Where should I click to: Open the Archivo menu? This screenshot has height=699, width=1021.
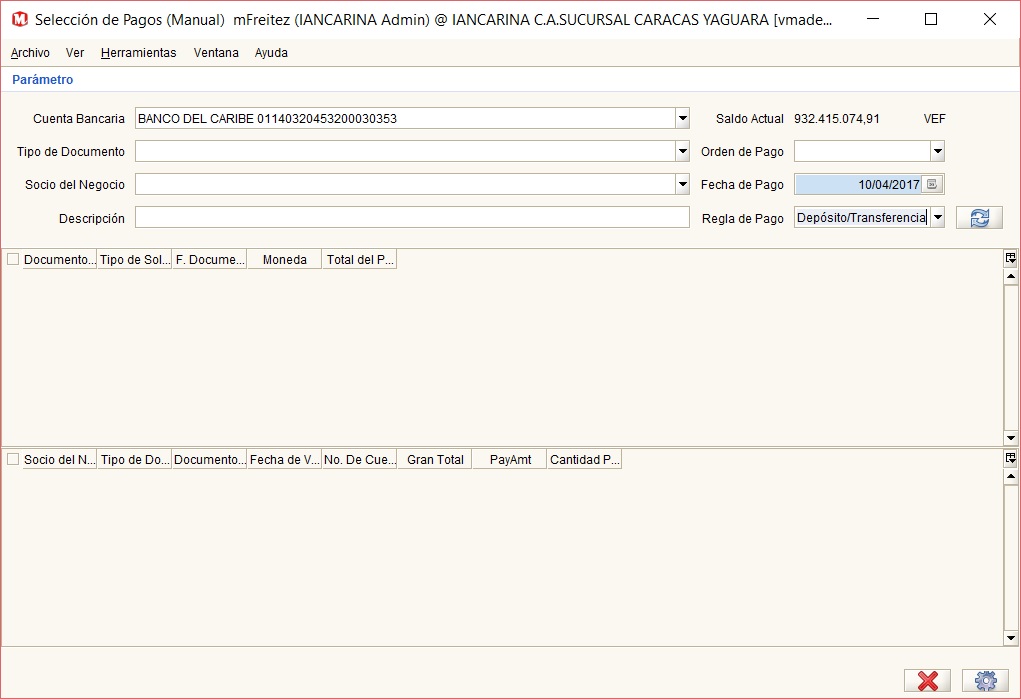30,53
